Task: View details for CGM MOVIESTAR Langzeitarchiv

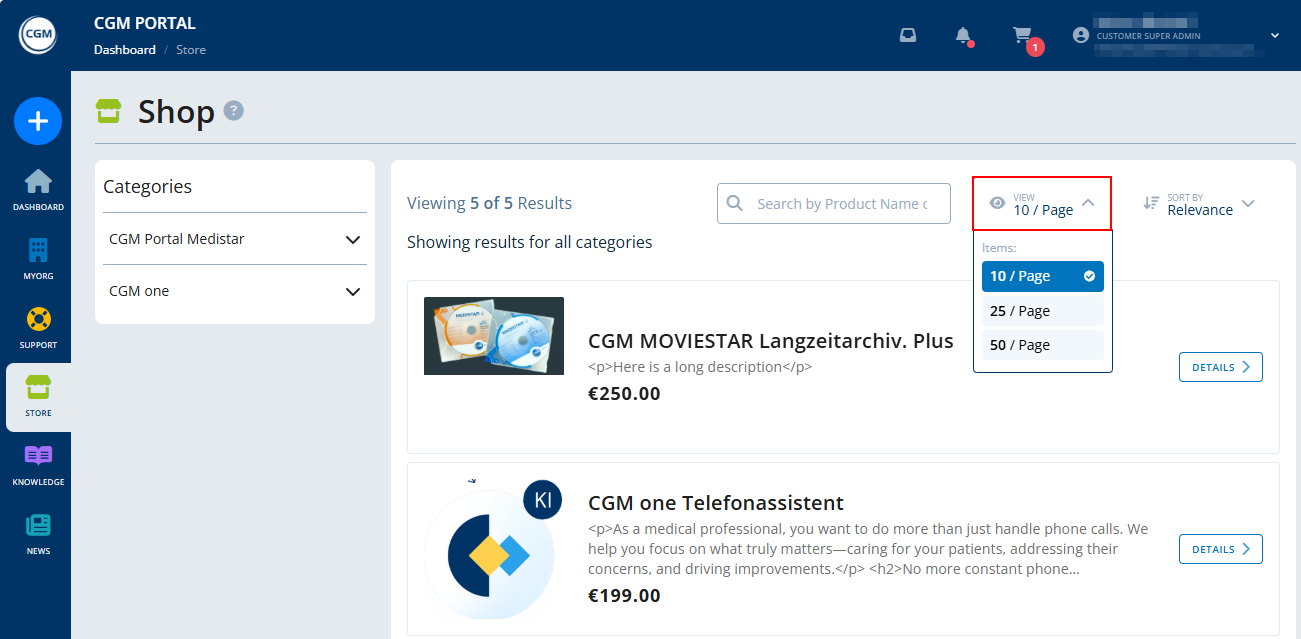Action: click(1220, 367)
